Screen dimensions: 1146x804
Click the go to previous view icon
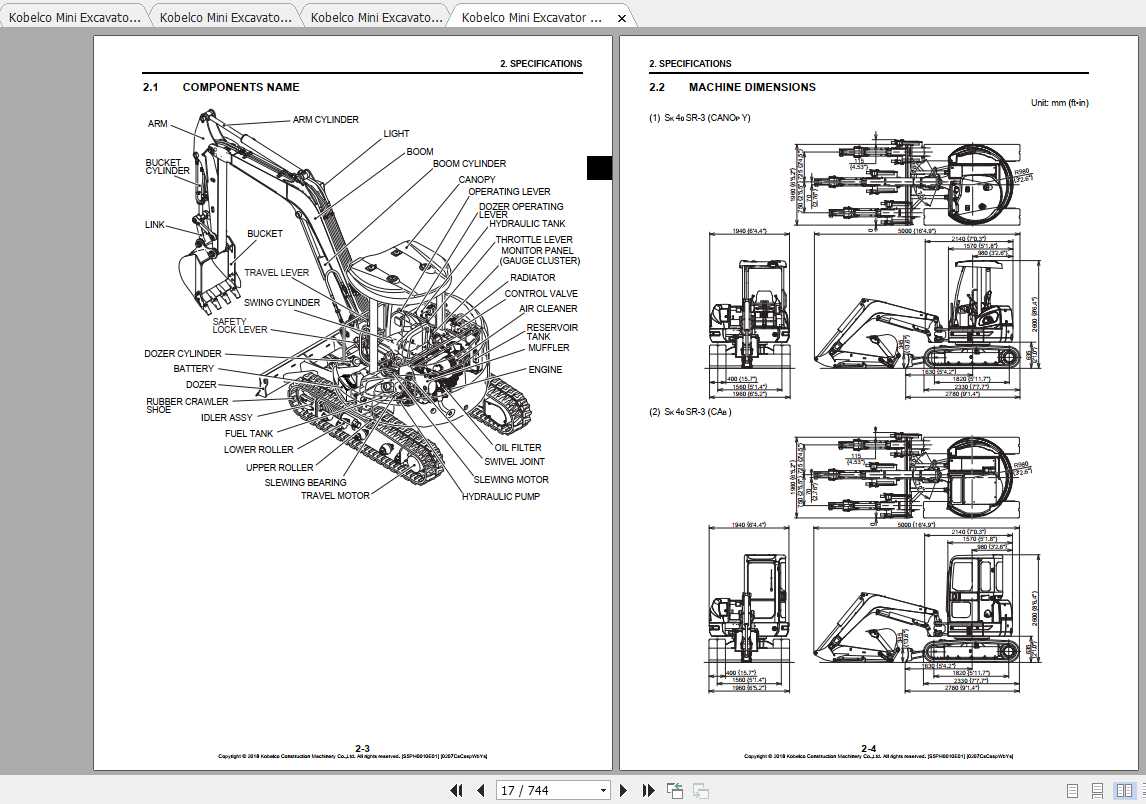[x=675, y=790]
